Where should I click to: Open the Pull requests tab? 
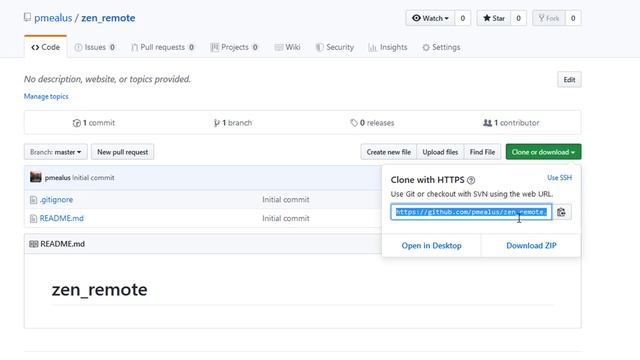[162, 47]
